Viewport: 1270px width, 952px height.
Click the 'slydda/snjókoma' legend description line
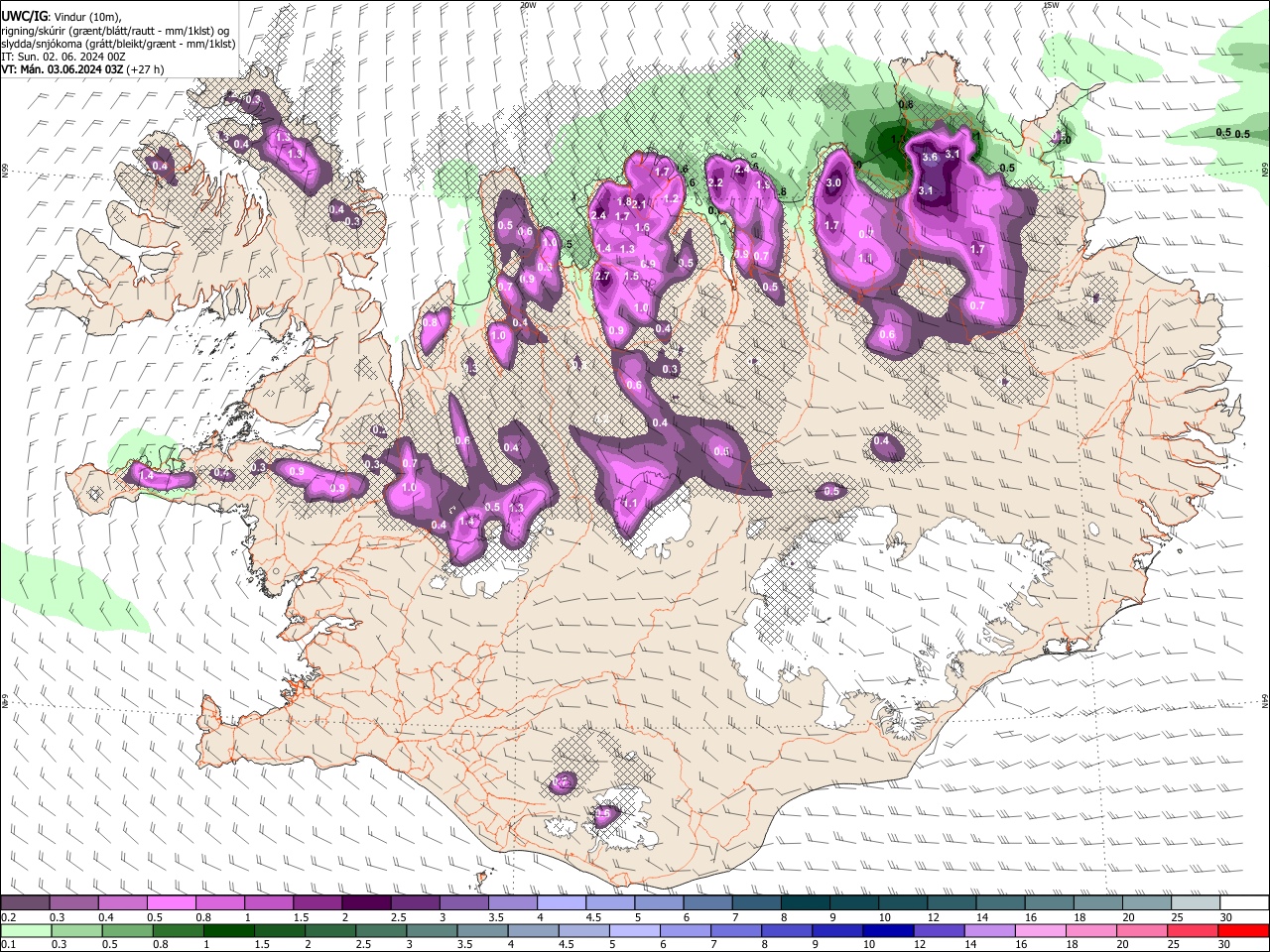118,44
